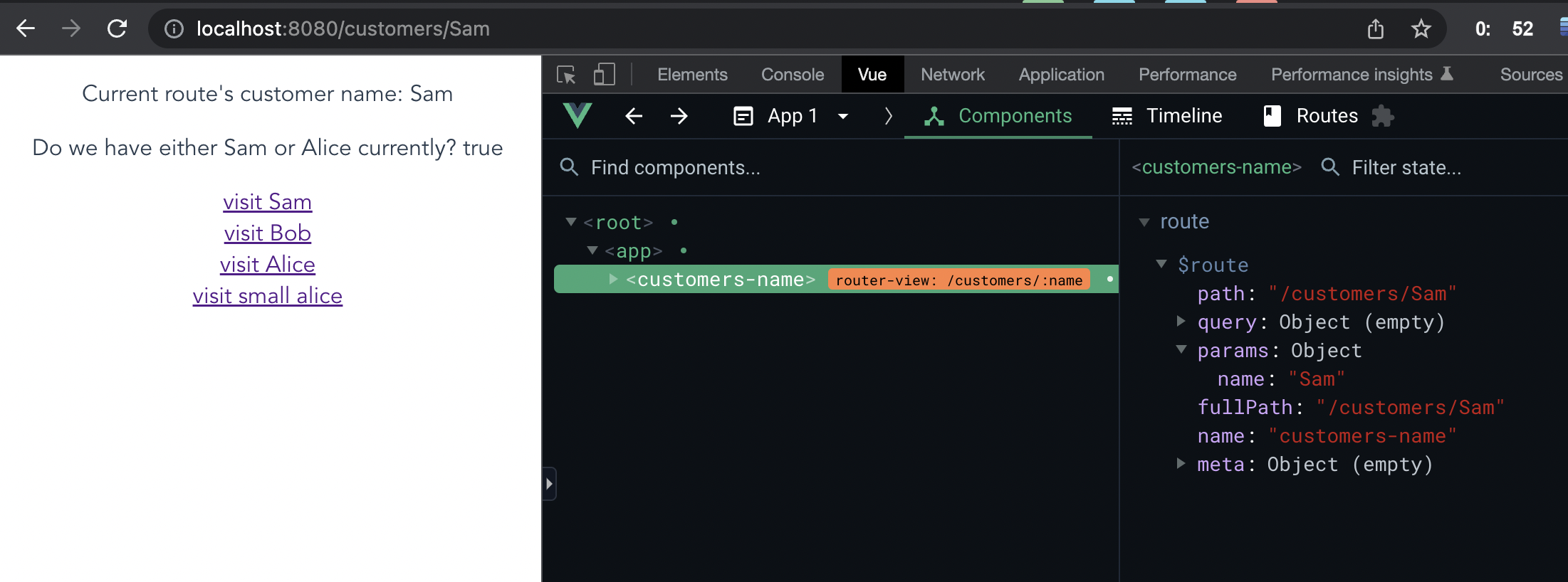The height and width of the screenshot is (582, 1568).
Task: Click the plugin puzzle icon beside Routes
Action: tap(1382, 116)
